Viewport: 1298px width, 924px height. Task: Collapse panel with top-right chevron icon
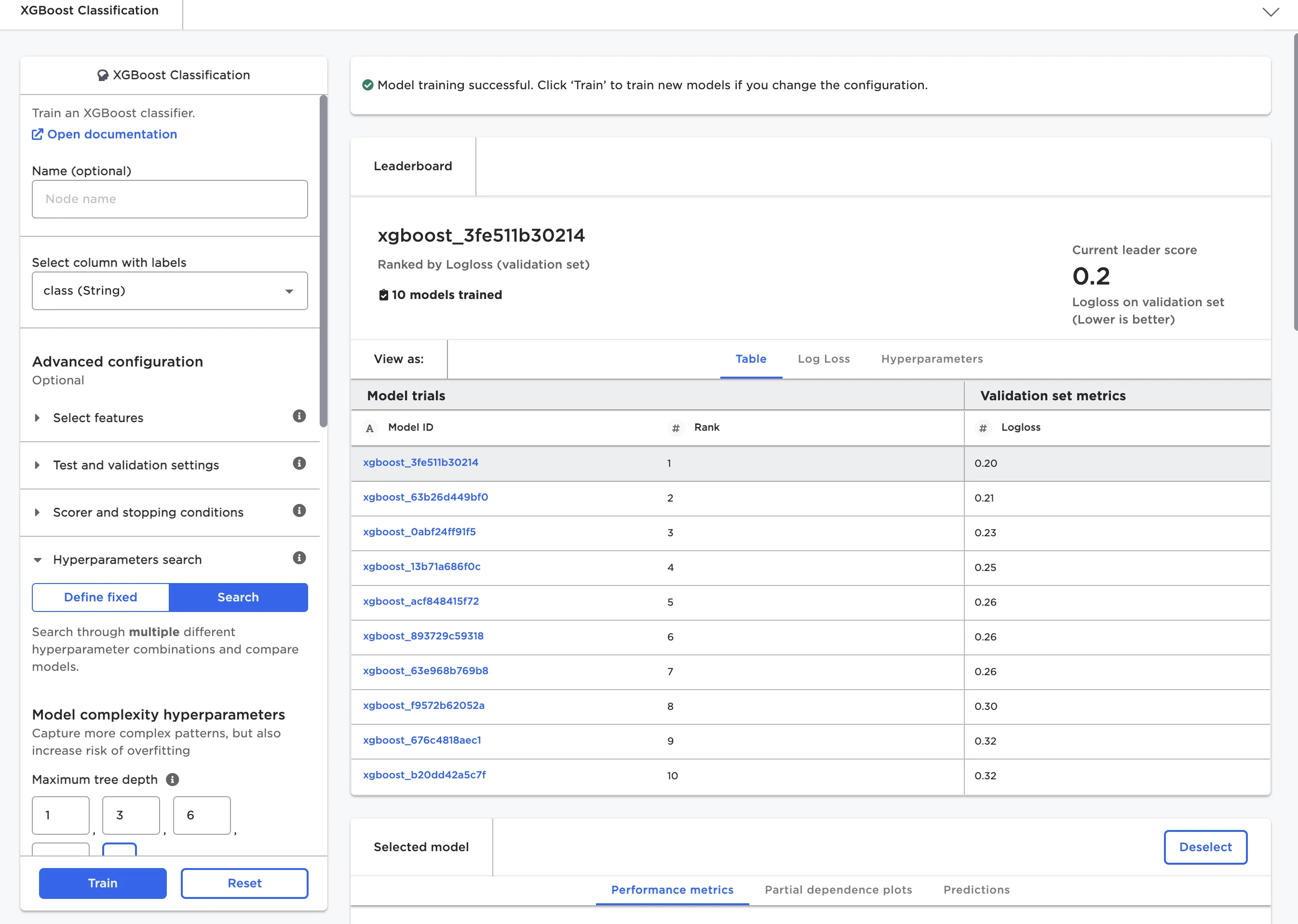point(1270,12)
